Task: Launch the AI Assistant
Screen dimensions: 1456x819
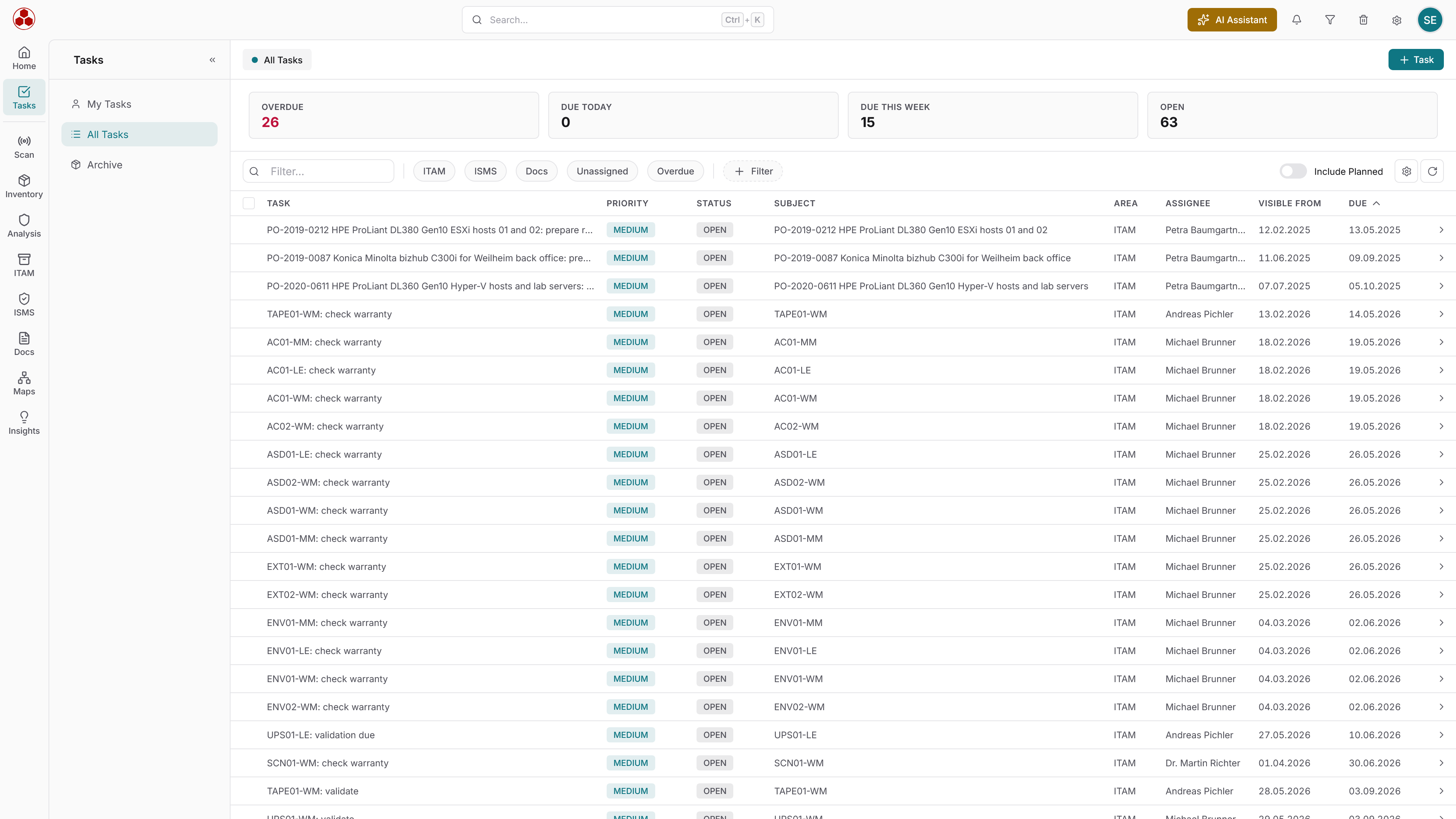Action: coord(1232,20)
